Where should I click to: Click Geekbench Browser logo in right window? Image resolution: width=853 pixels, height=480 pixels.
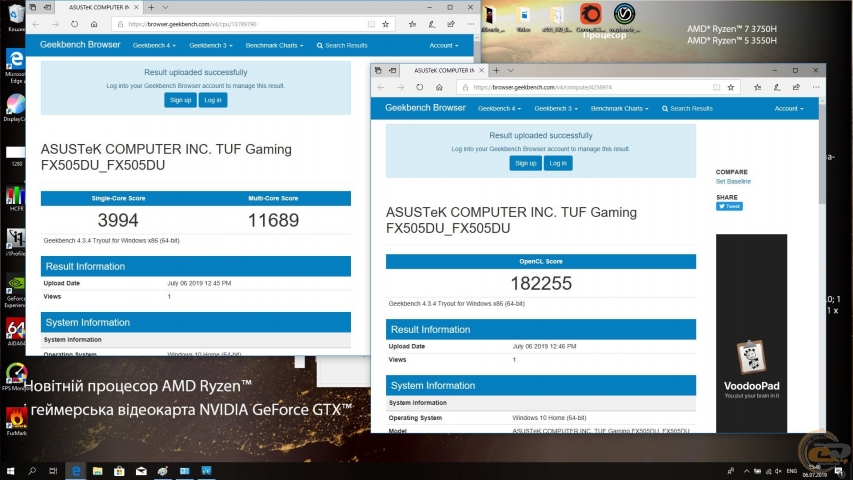(425, 108)
